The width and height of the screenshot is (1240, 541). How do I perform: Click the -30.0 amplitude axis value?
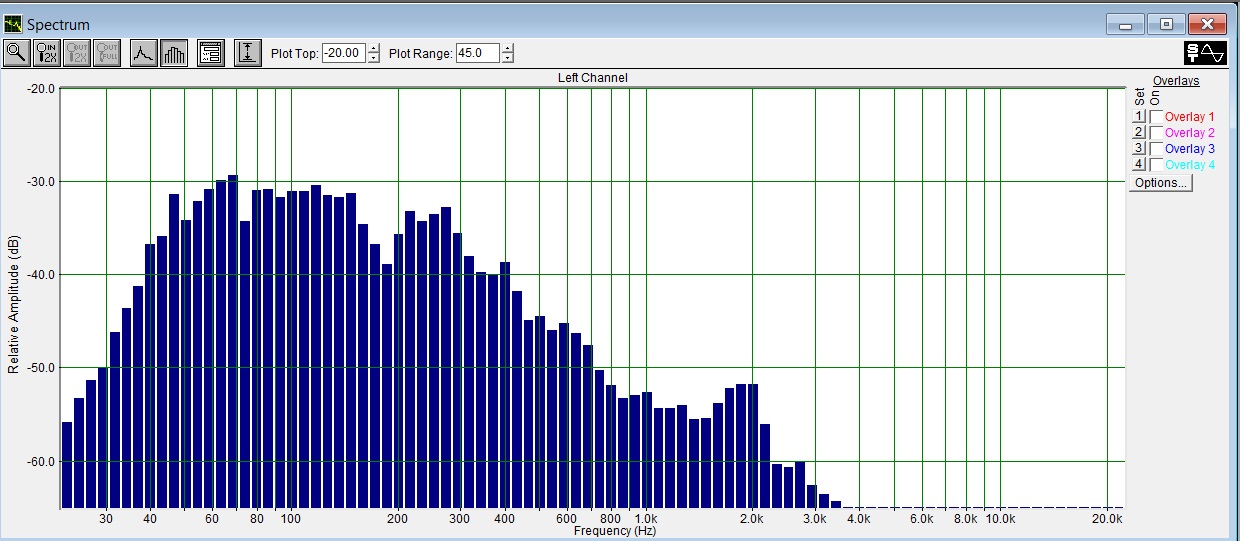point(39,182)
